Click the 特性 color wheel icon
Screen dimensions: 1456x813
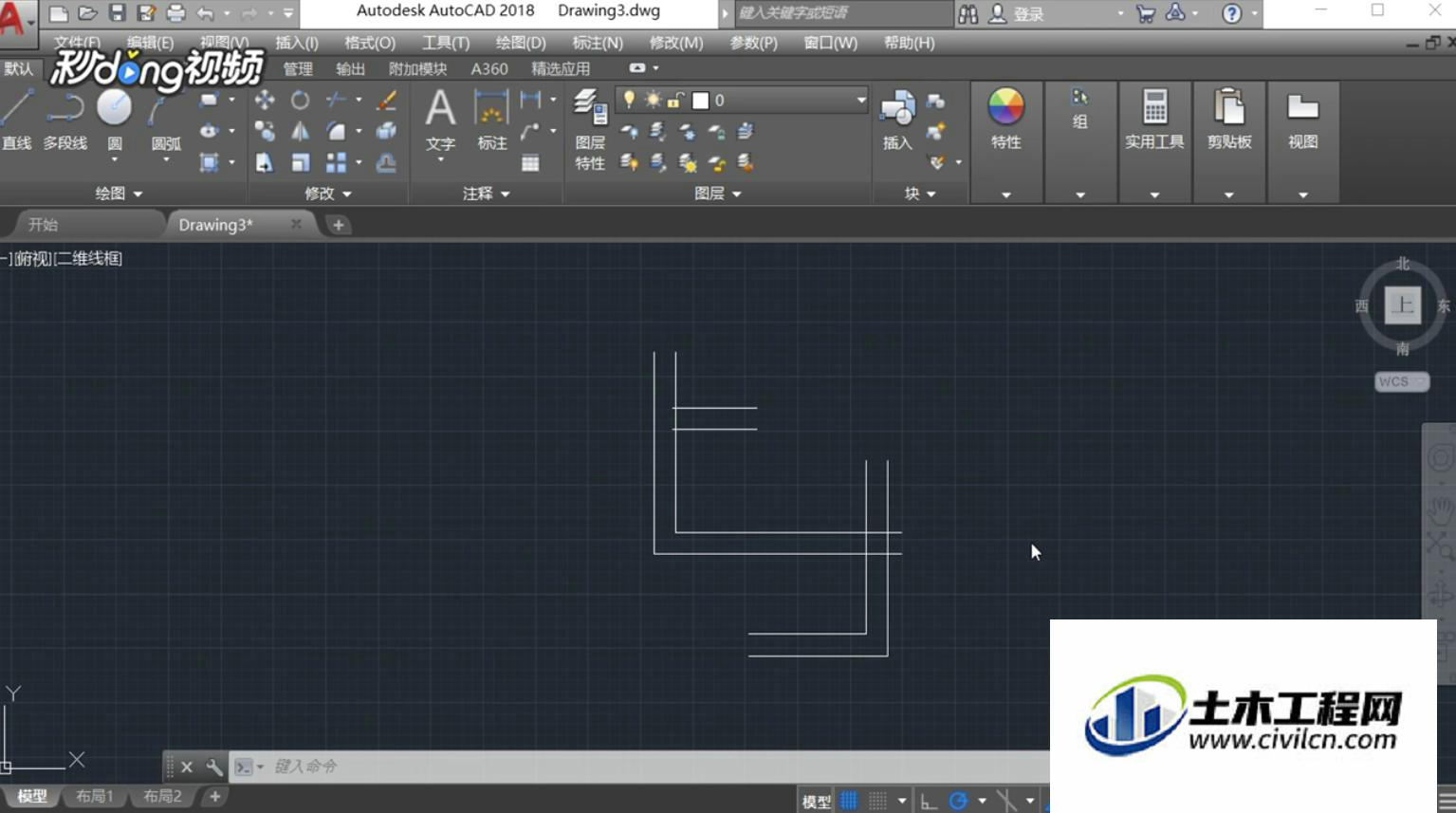pos(1005,106)
